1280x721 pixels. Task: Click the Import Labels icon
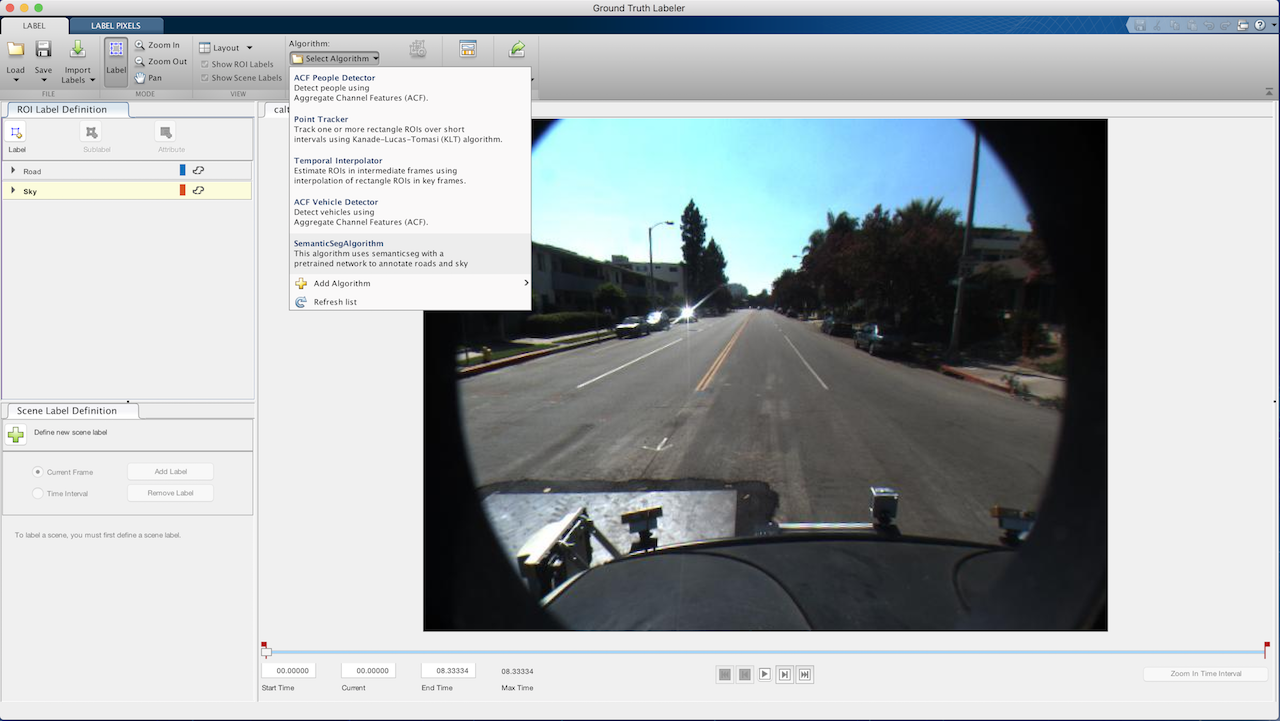[x=77, y=49]
